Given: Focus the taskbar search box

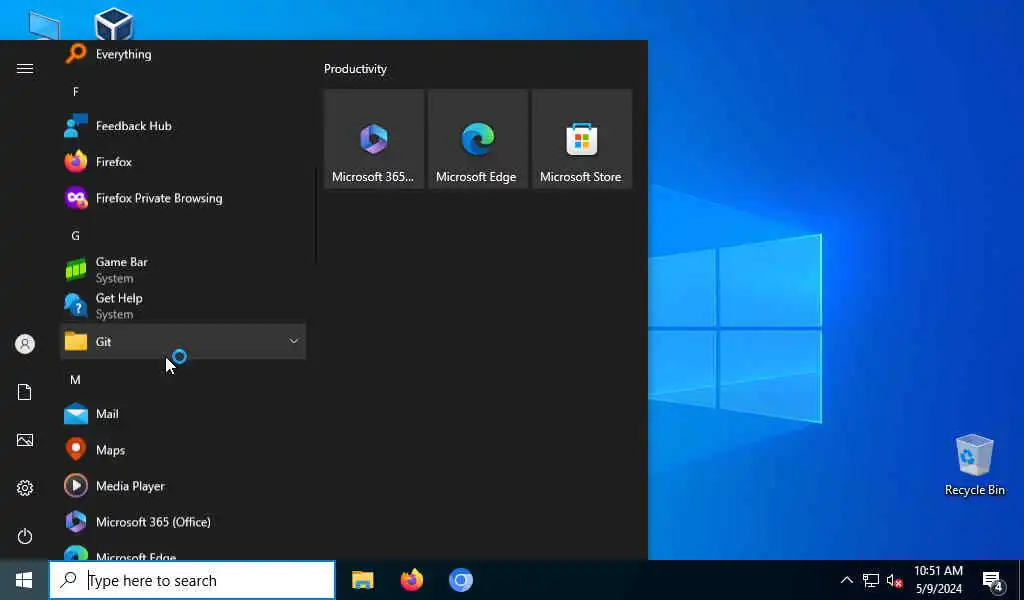Looking at the screenshot, I should (x=192, y=580).
